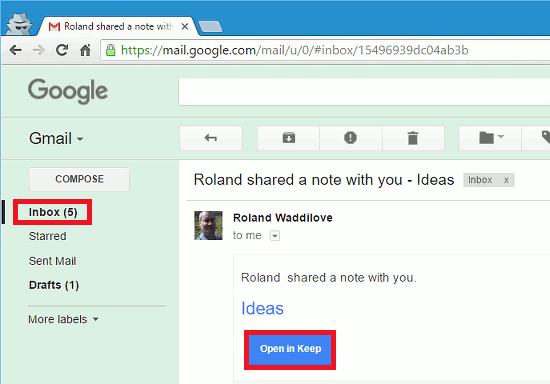Screen dimensions: 550x384
Task: Remove the Inbox label via its x
Action: click(x=506, y=180)
